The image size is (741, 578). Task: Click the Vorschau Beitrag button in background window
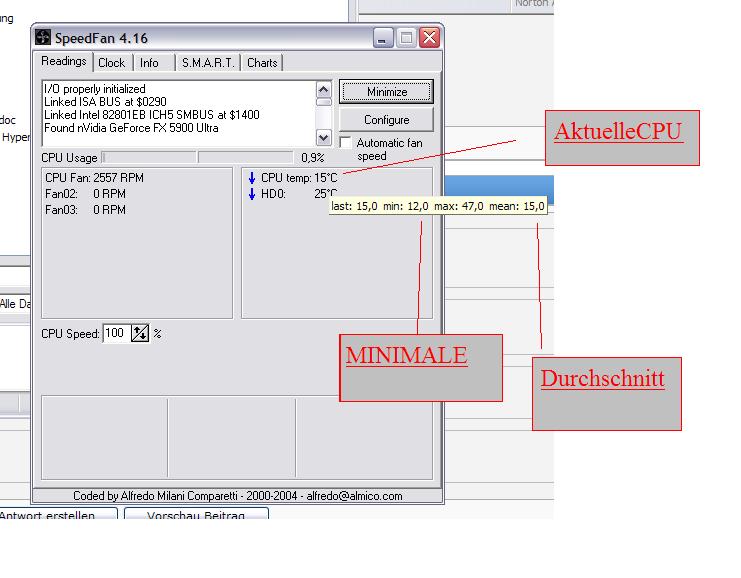pos(196,514)
